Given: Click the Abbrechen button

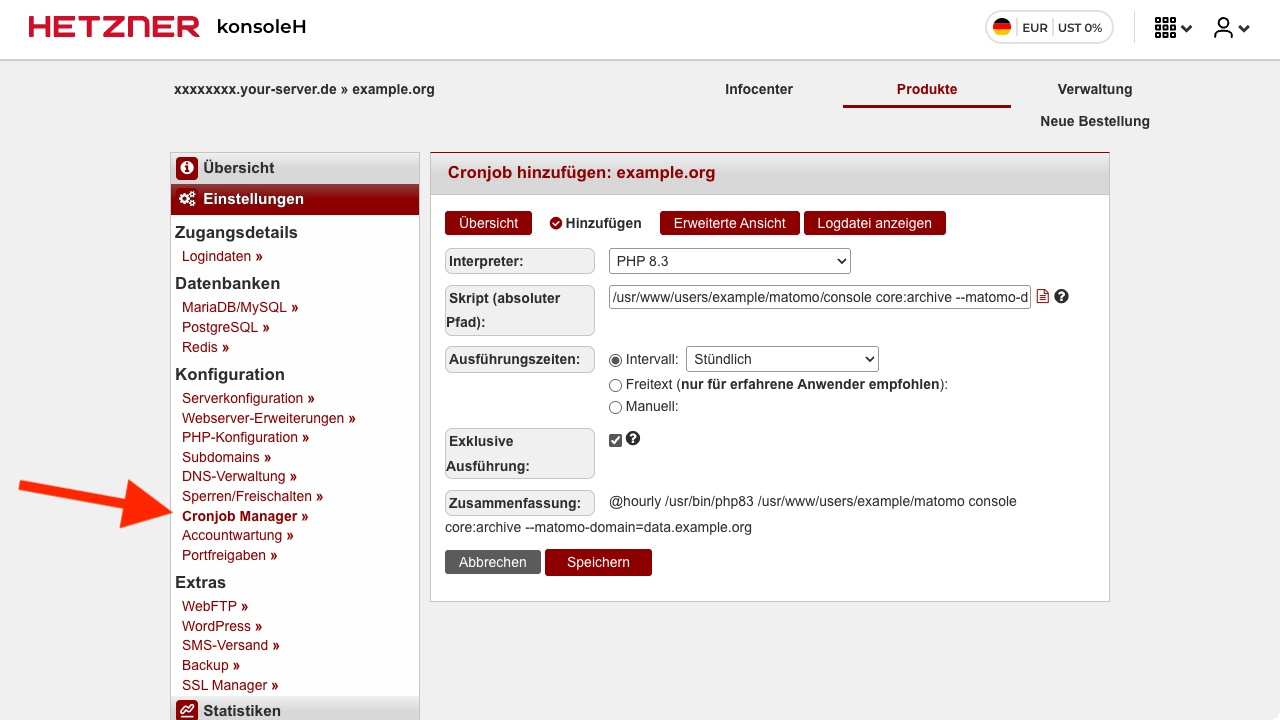Looking at the screenshot, I should coord(493,562).
